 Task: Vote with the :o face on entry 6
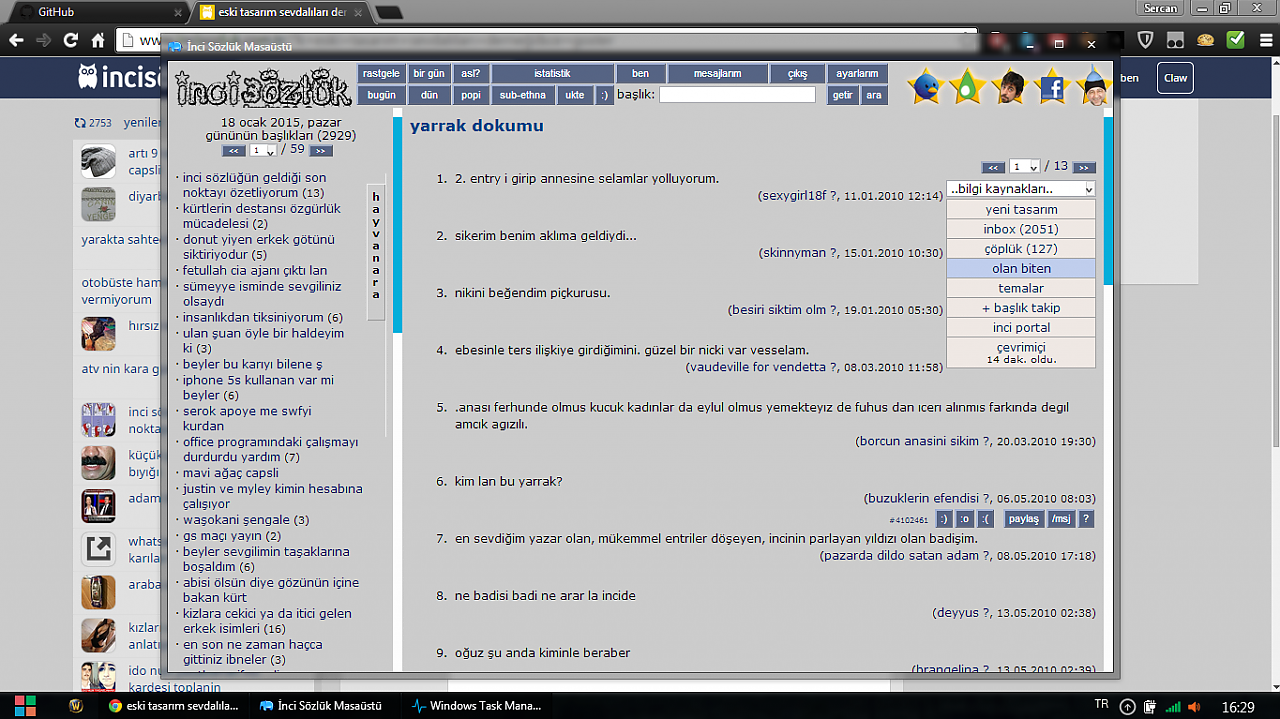click(965, 519)
